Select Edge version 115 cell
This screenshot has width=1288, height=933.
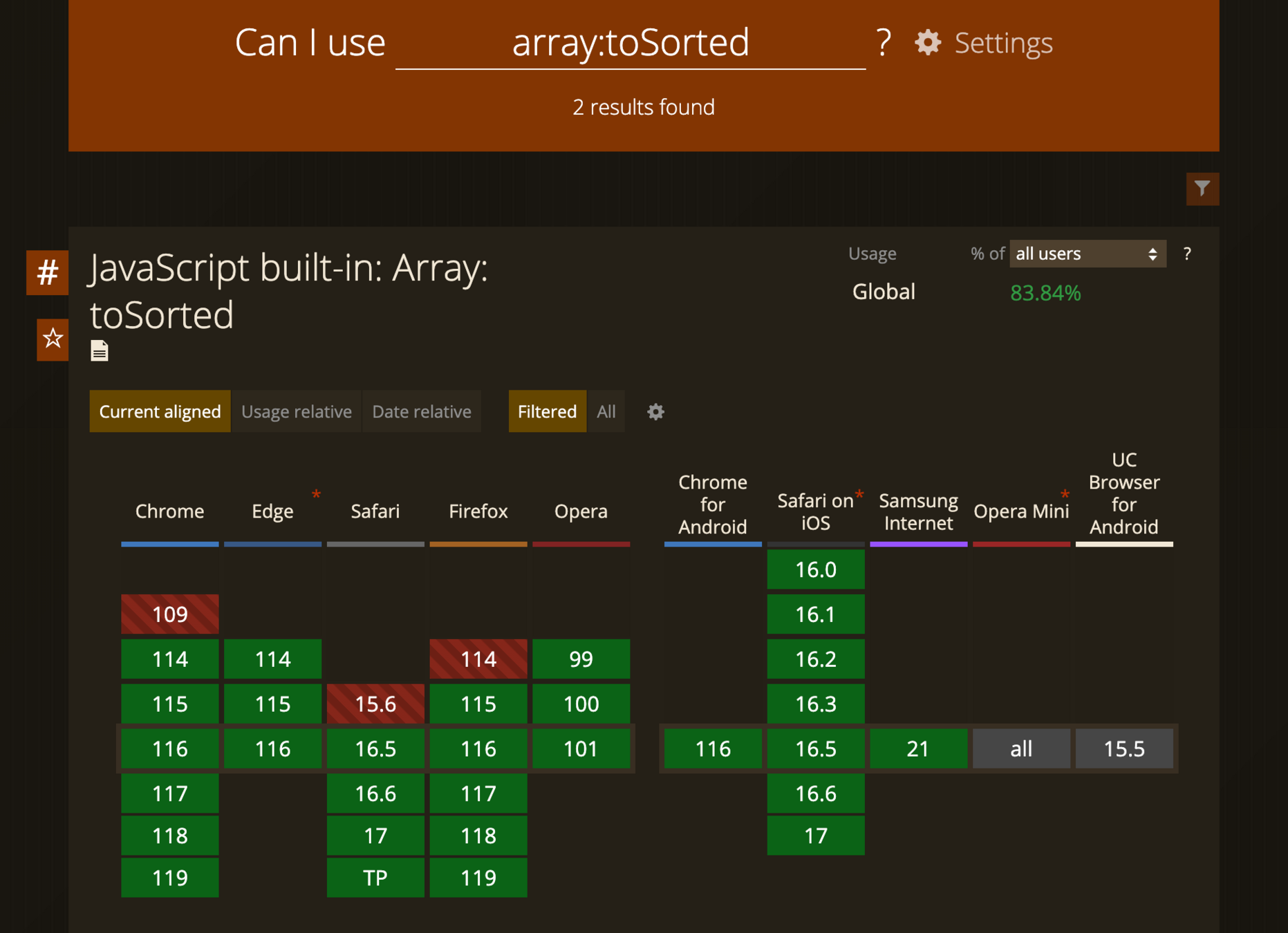click(272, 704)
